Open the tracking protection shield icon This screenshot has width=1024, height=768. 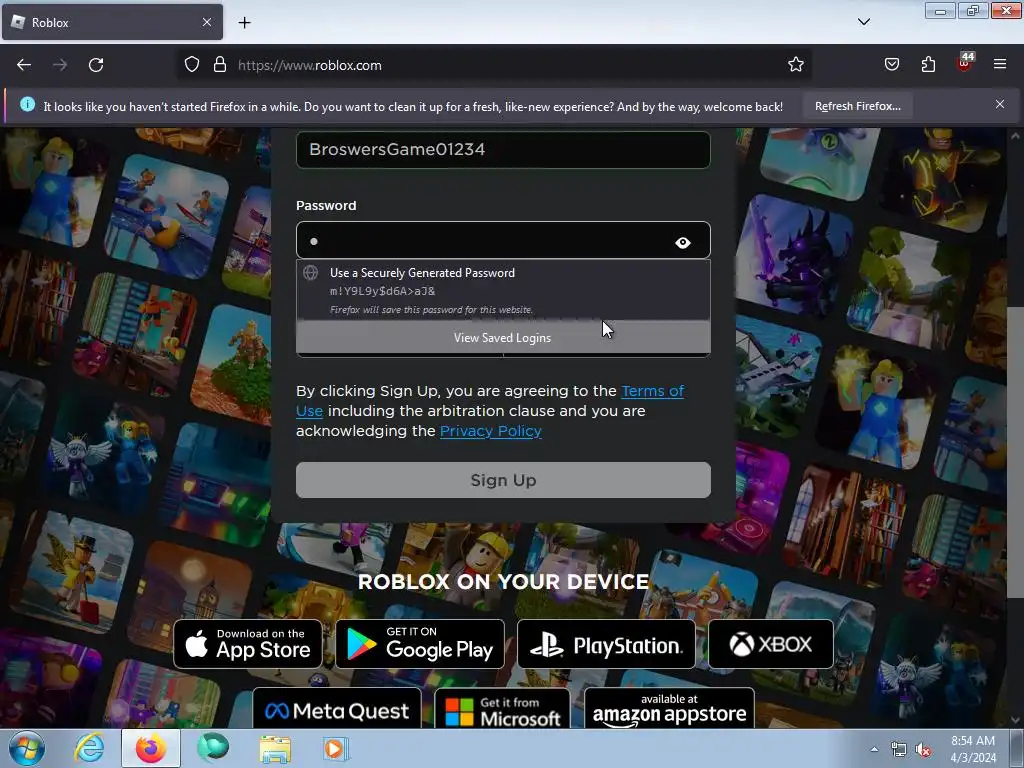tap(191, 64)
